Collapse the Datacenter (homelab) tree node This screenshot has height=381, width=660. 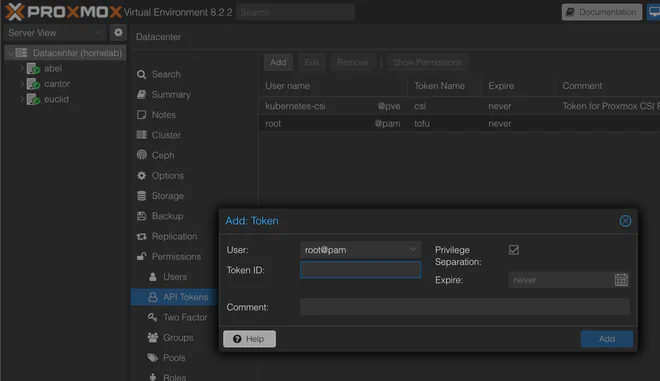10,53
